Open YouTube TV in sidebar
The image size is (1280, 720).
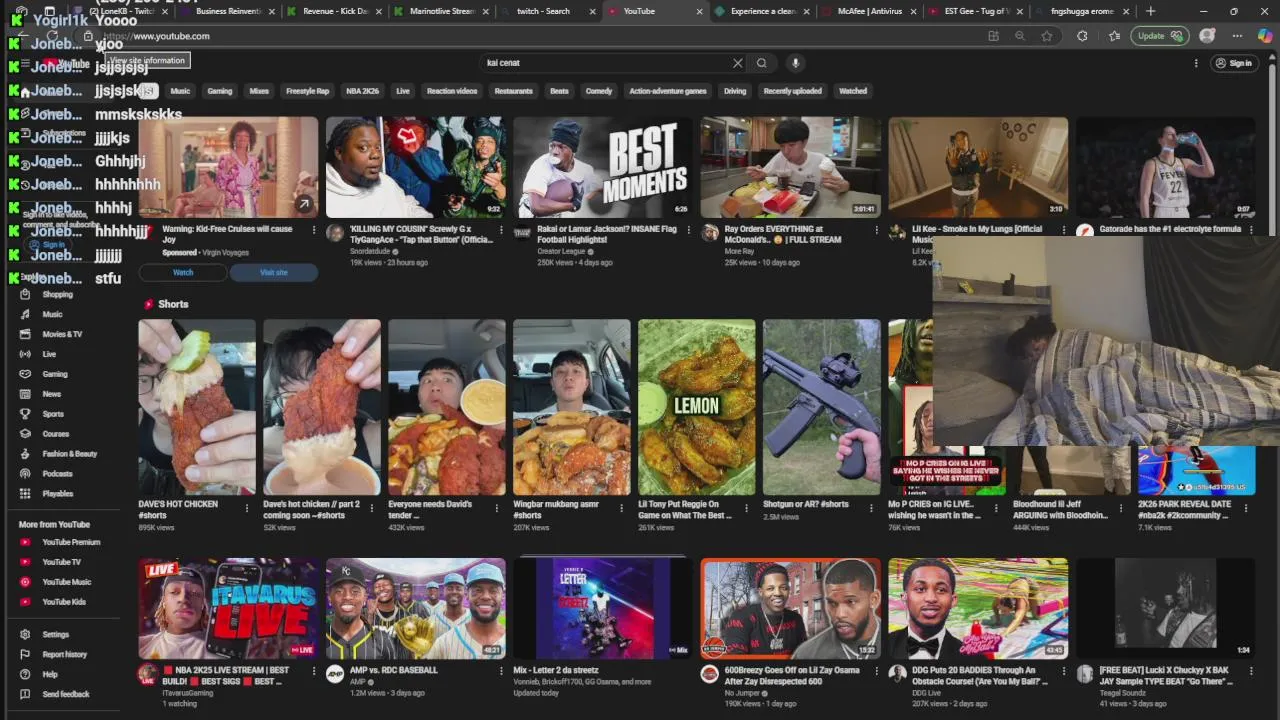pos(61,562)
